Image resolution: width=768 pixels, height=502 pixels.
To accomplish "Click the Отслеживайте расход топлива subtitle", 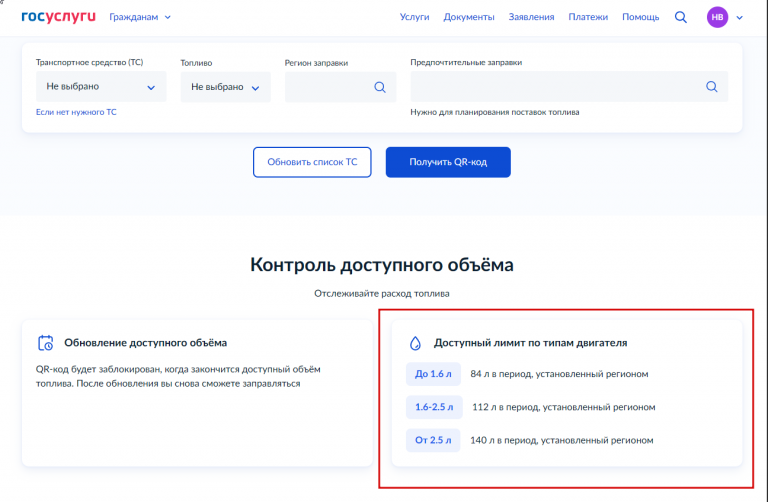I will click(382, 294).
